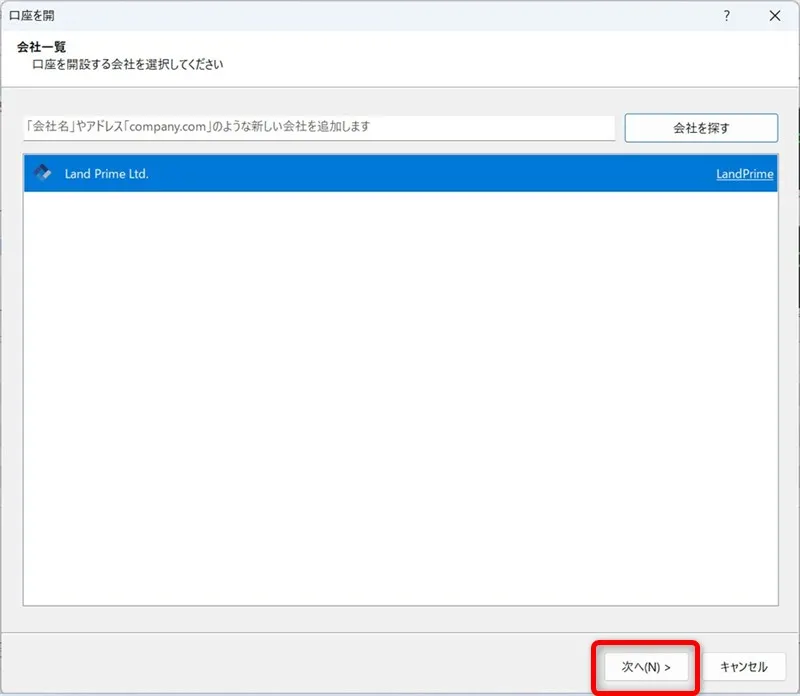Click the 会社を探す button
800x696 pixels.
(x=701, y=128)
